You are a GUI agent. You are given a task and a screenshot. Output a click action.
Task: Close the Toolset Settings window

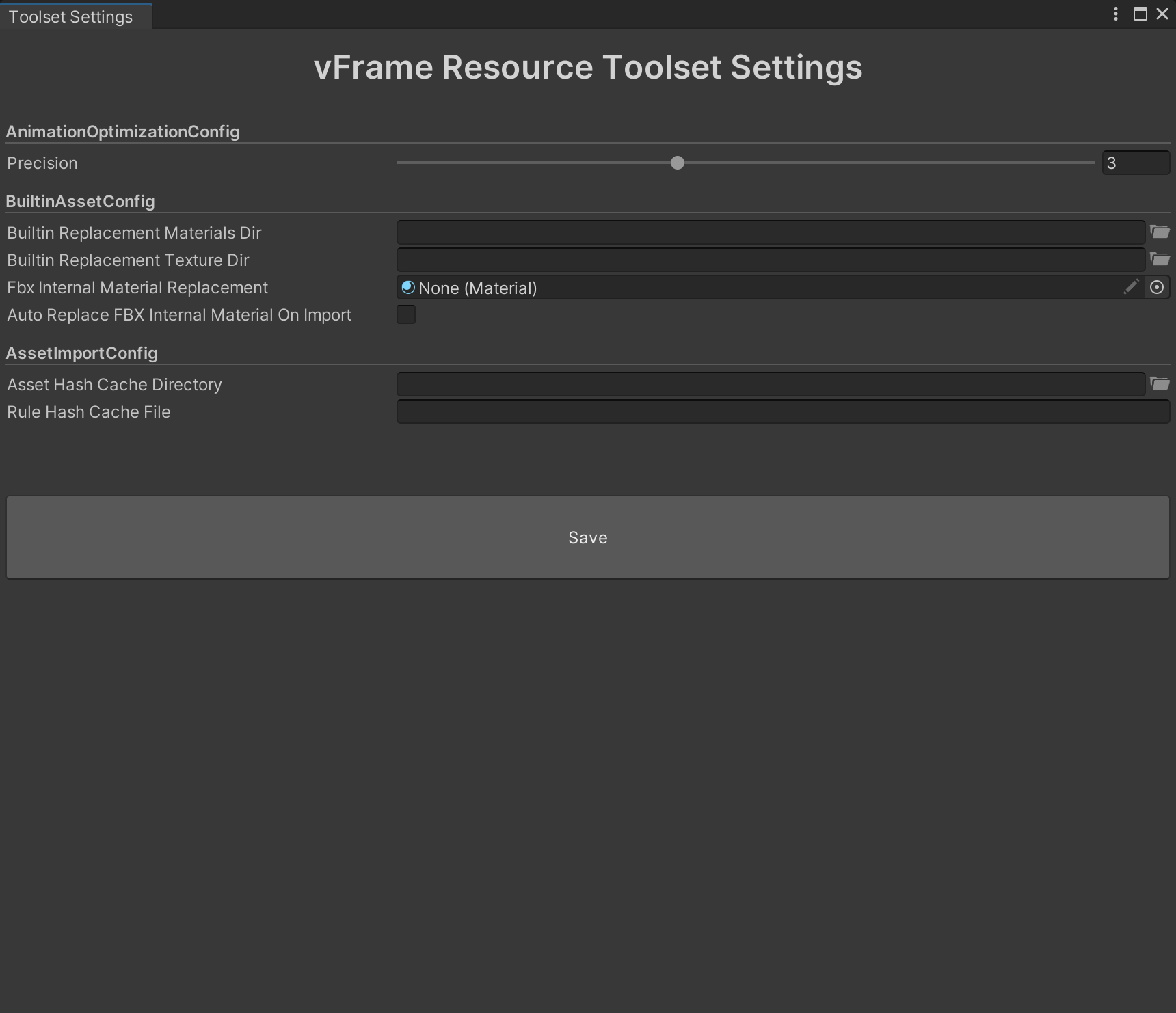(x=1162, y=14)
